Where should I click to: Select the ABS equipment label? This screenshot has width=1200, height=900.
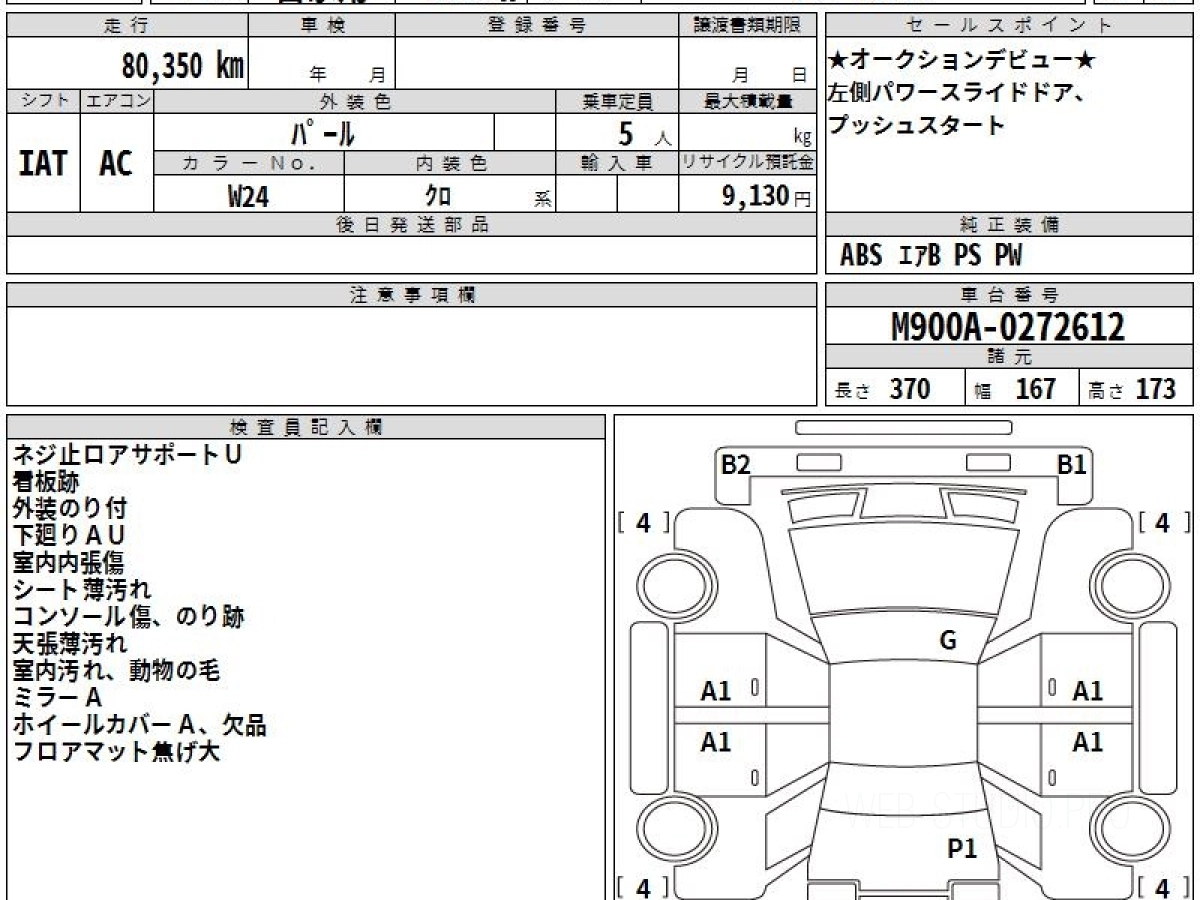pos(860,256)
